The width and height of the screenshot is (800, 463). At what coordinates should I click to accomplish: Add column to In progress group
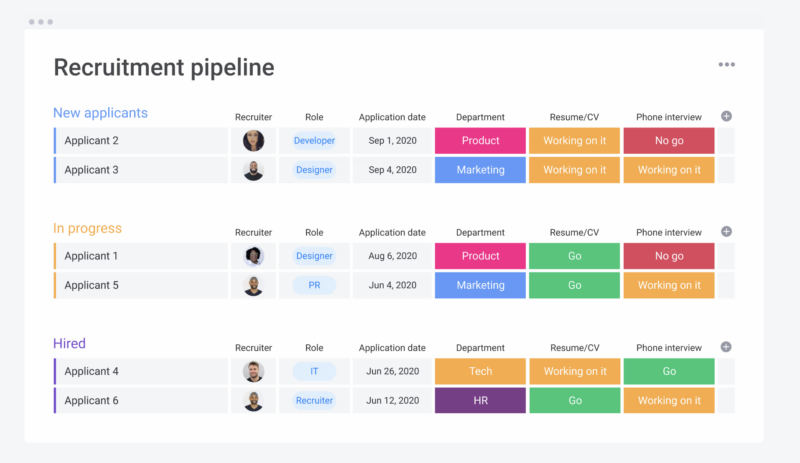point(726,232)
